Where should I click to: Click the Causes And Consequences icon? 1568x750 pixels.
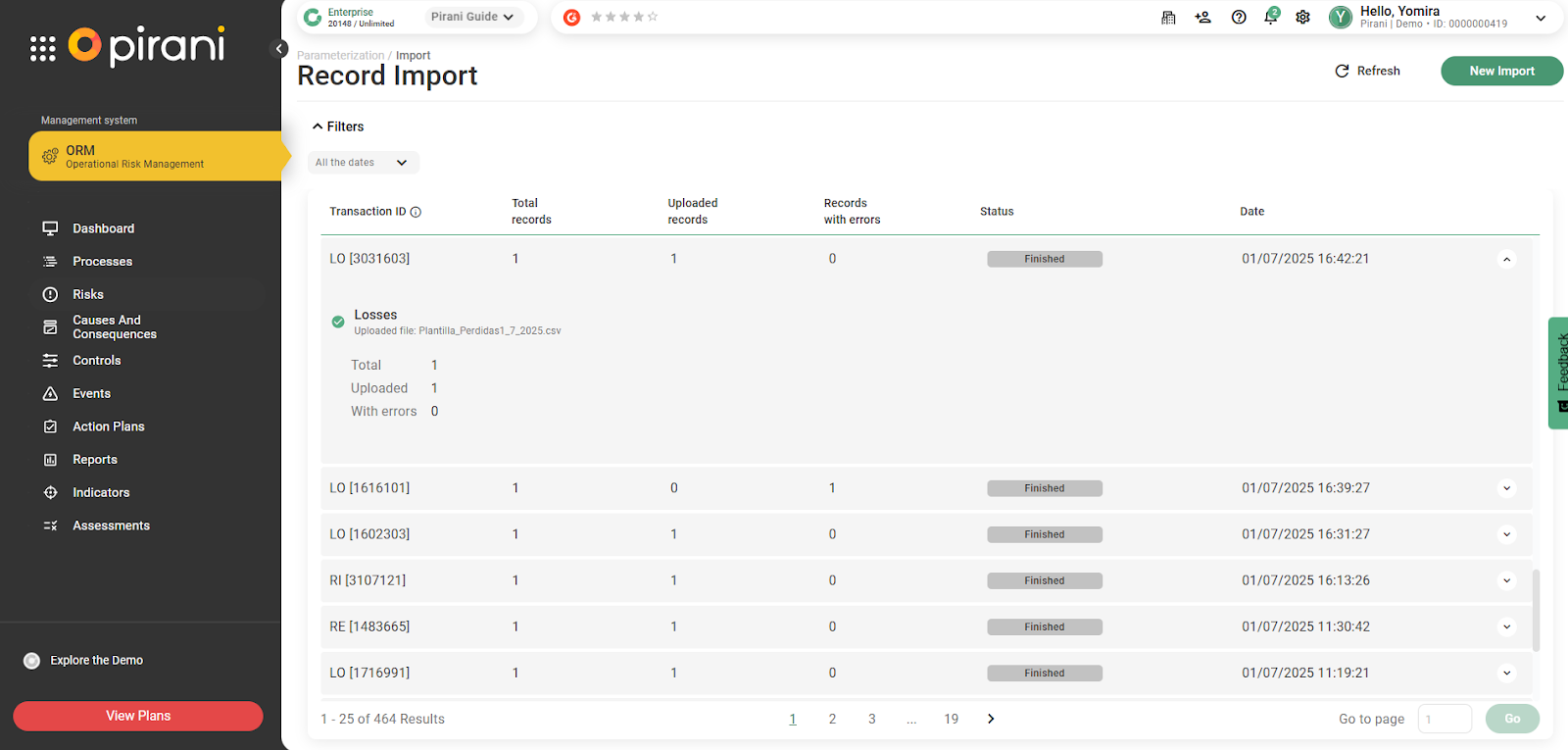pos(50,327)
